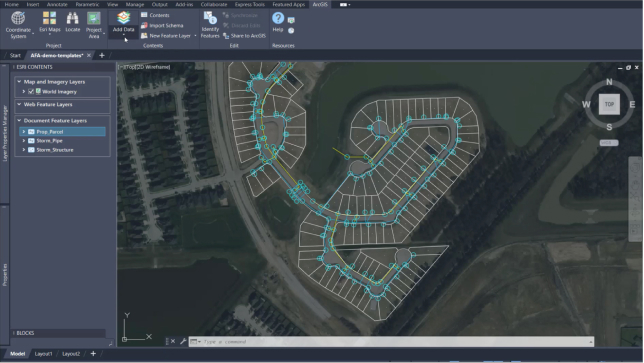Collapse Web Feature Layers group
Screen dimensions: 644x363
pyautogui.click(x=19, y=104)
